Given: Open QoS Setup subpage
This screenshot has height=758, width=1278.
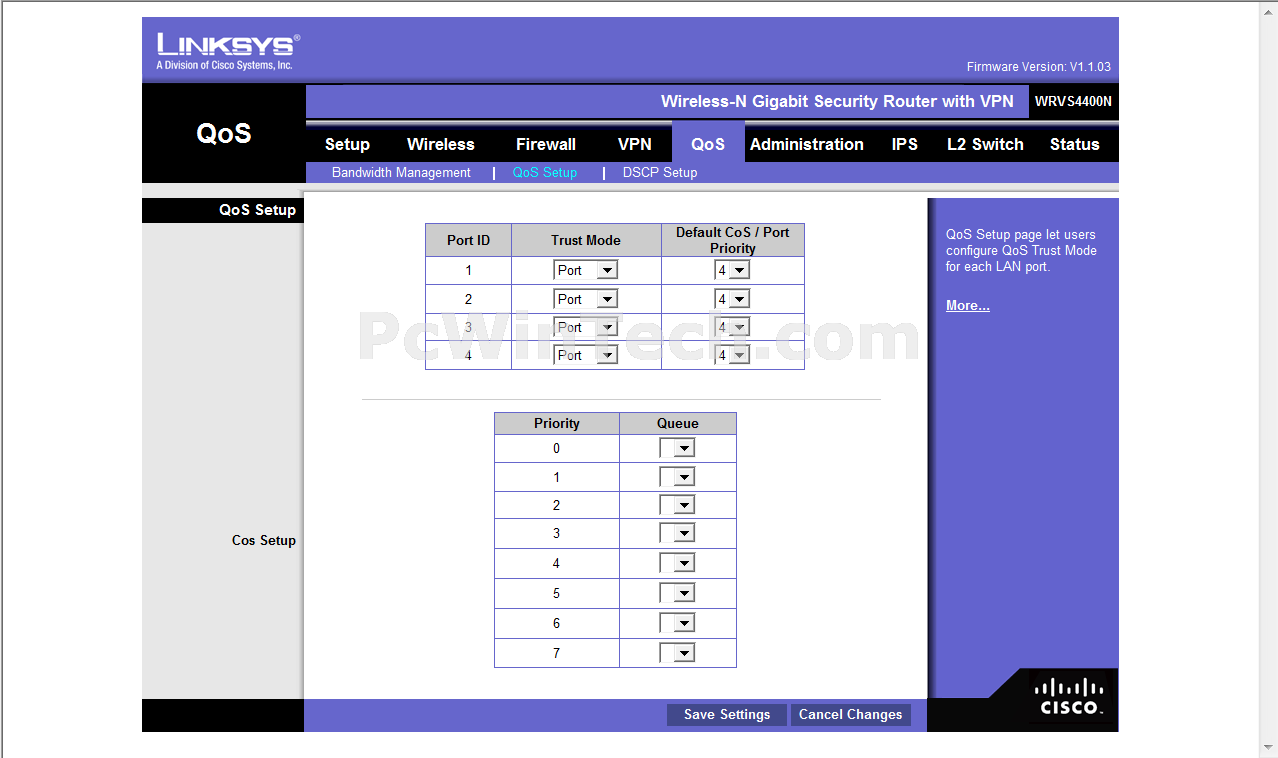Looking at the screenshot, I should tap(545, 172).
